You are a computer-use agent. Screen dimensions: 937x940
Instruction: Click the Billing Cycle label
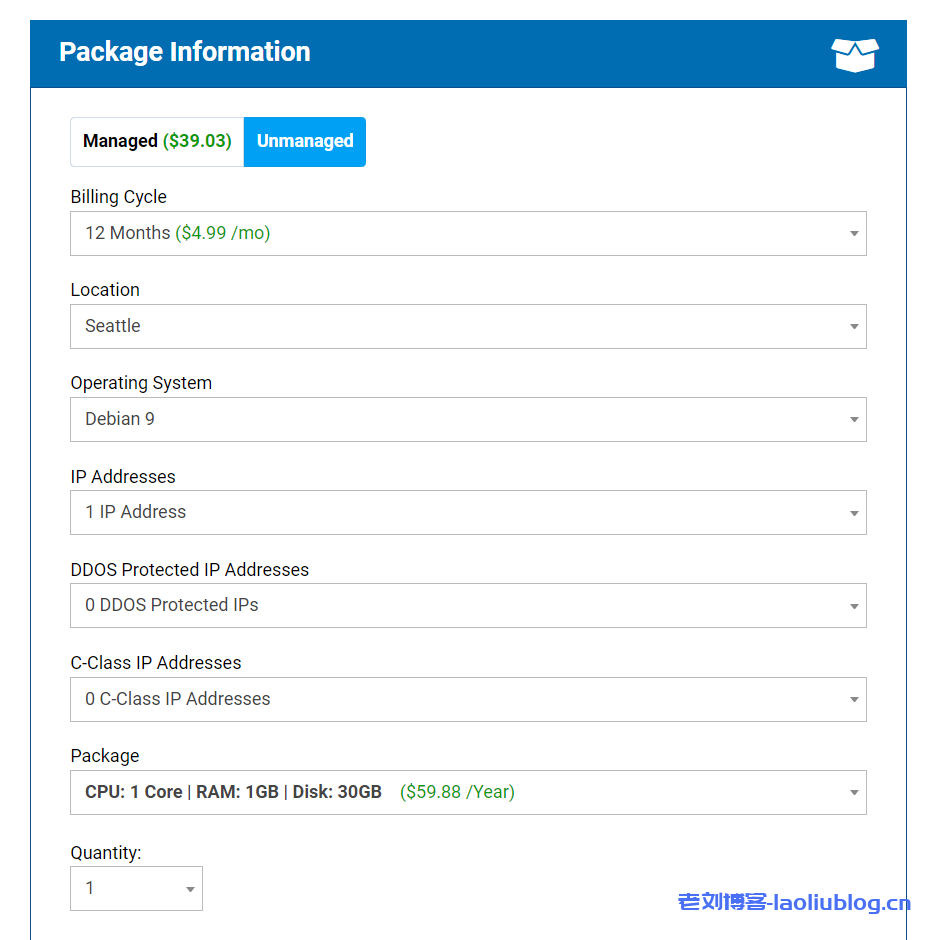point(118,197)
